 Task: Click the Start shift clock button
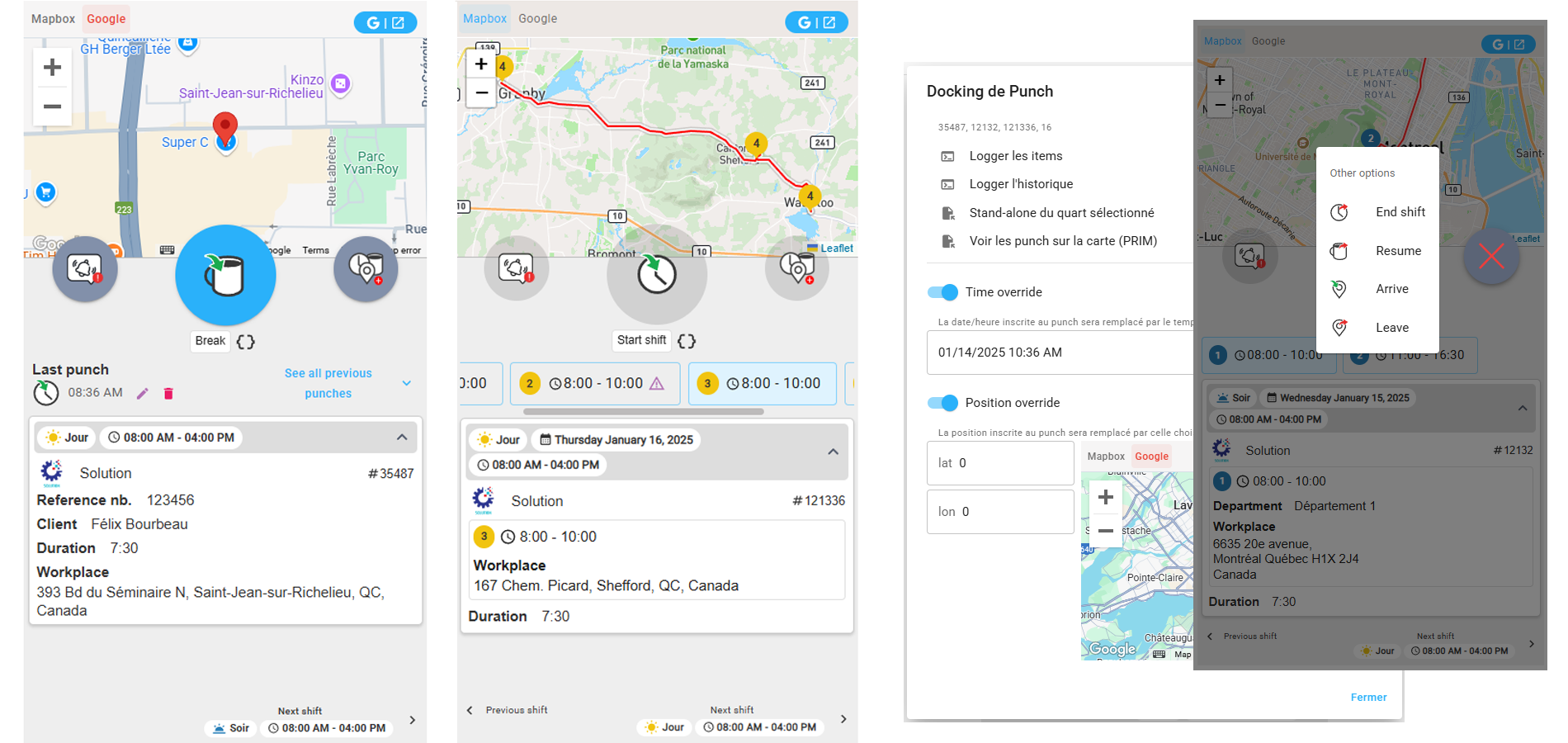pos(657,274)
